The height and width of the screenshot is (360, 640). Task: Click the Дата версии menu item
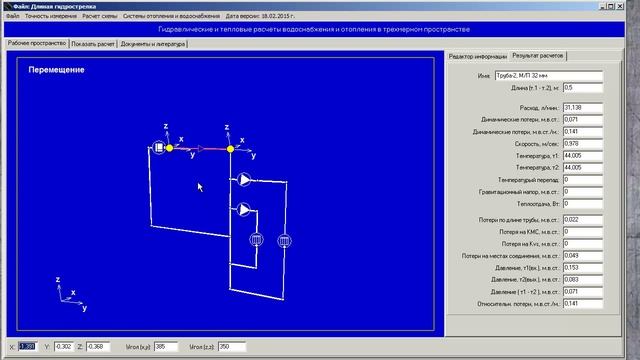(260, 16)
